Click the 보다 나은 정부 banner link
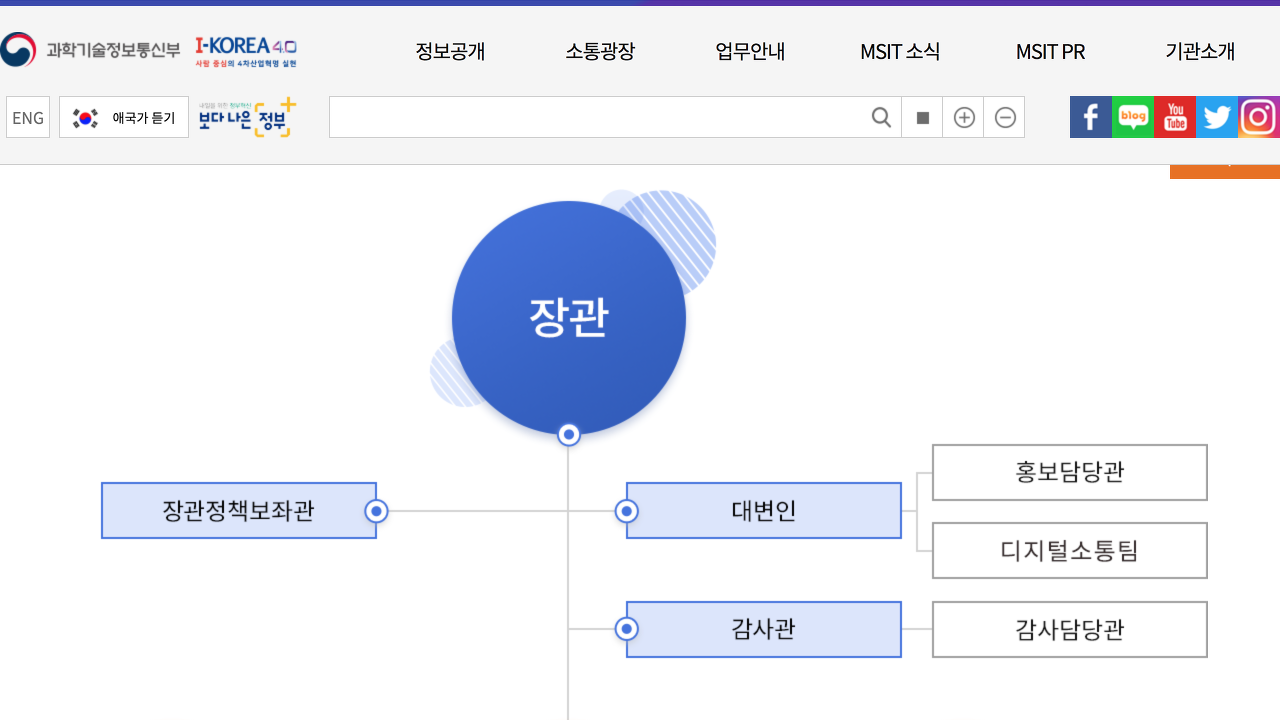 tap(245, 117)
